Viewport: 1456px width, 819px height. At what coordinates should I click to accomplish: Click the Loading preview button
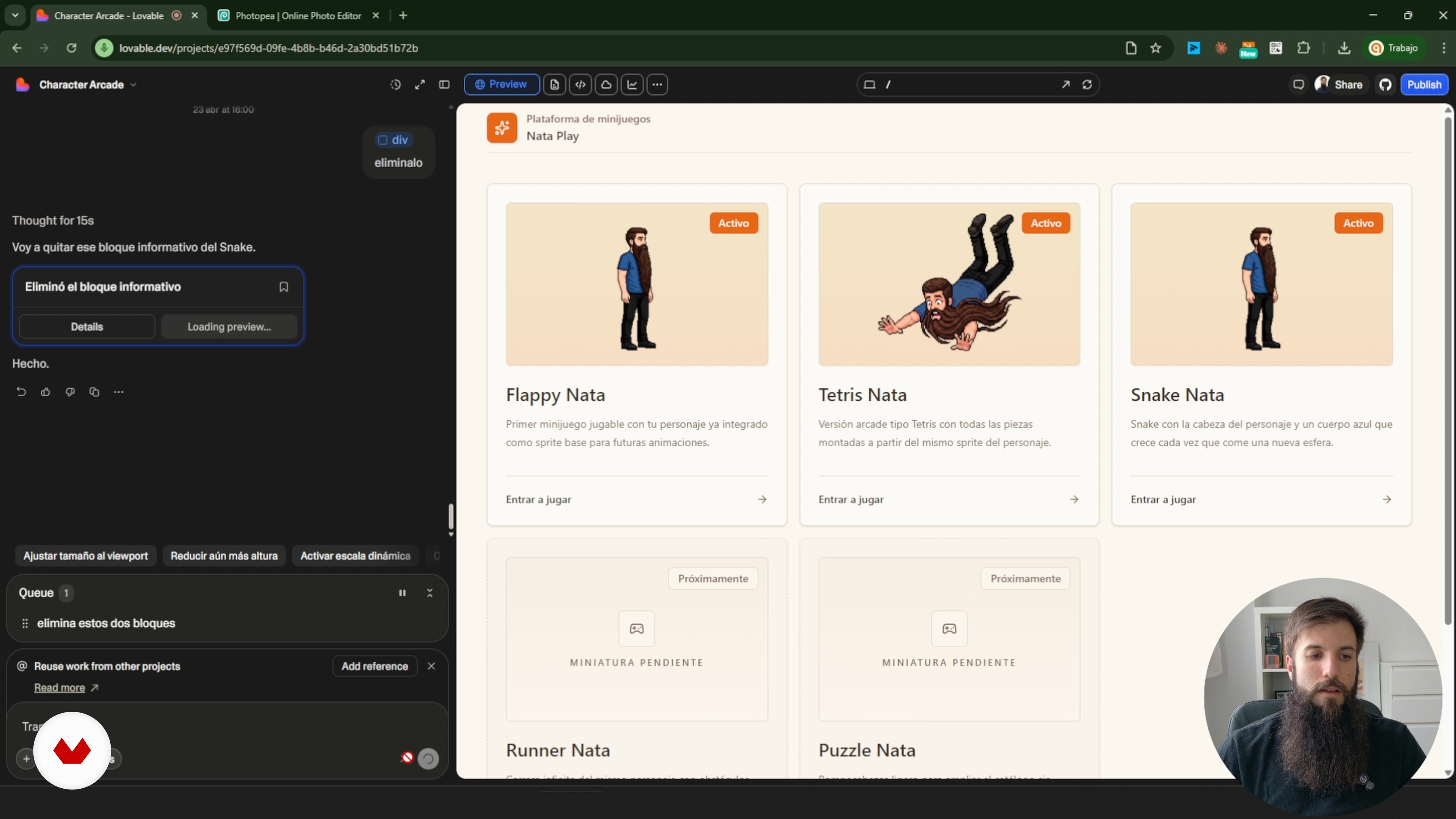tap(229, 327)
